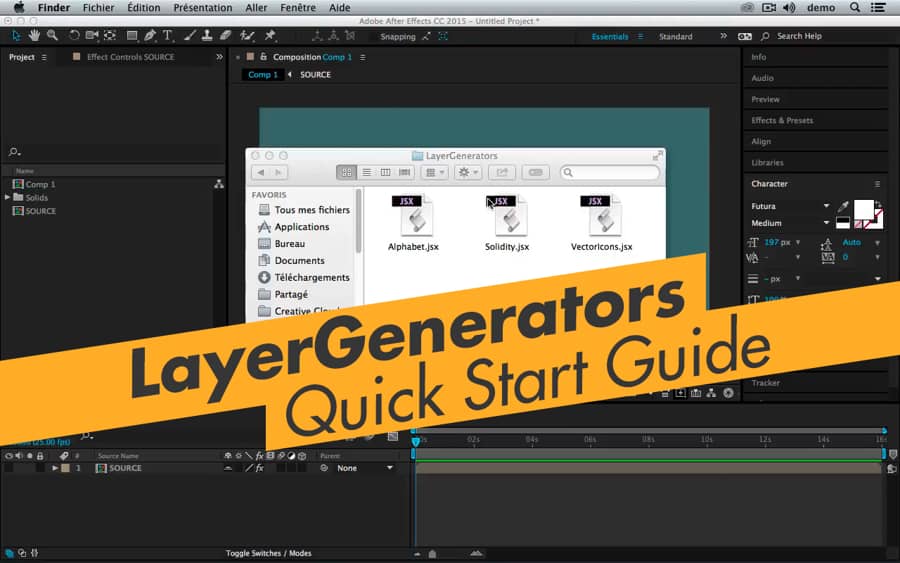Toggle the snap to edges extend option
Screen dimensions: 900x563
click(x=426, y=36)
